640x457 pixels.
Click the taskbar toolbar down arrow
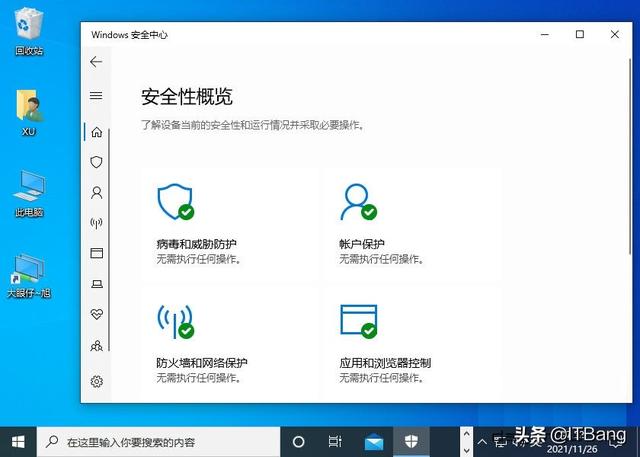click(x=466, y=450)
